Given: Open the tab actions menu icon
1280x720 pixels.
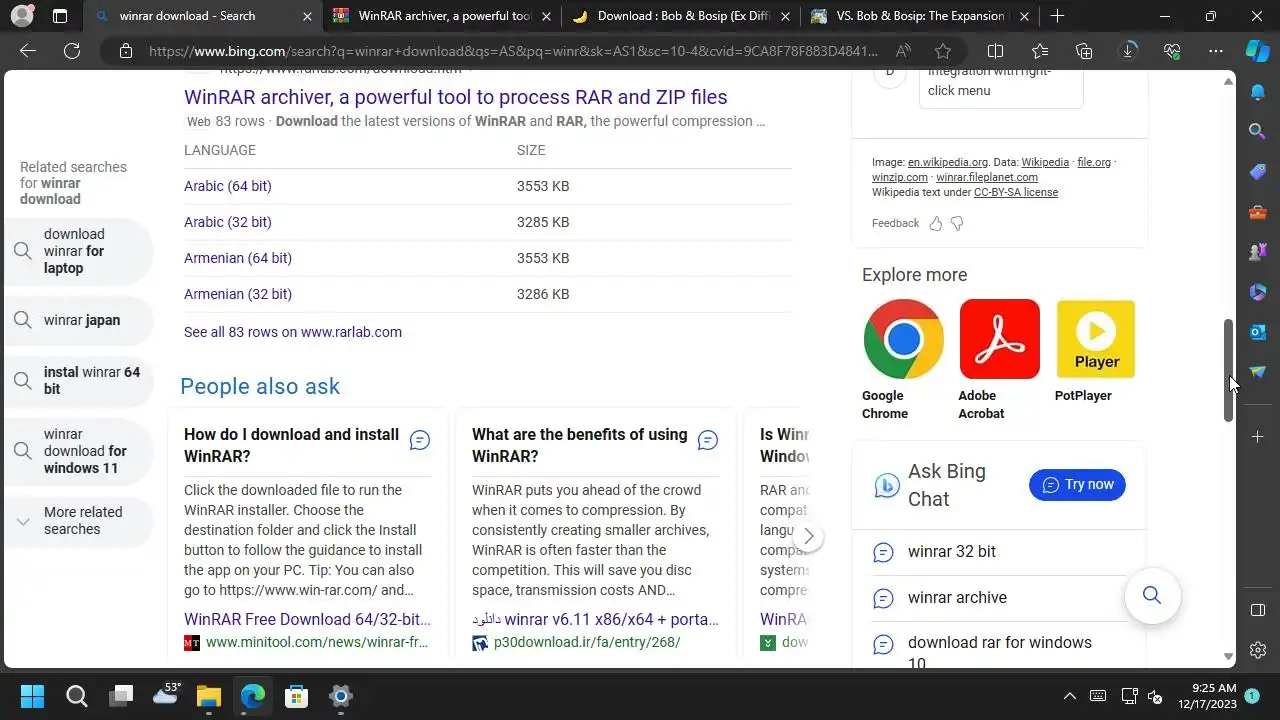Looking at the screenshot, I should pyautogui.click(x=60, y=16).
